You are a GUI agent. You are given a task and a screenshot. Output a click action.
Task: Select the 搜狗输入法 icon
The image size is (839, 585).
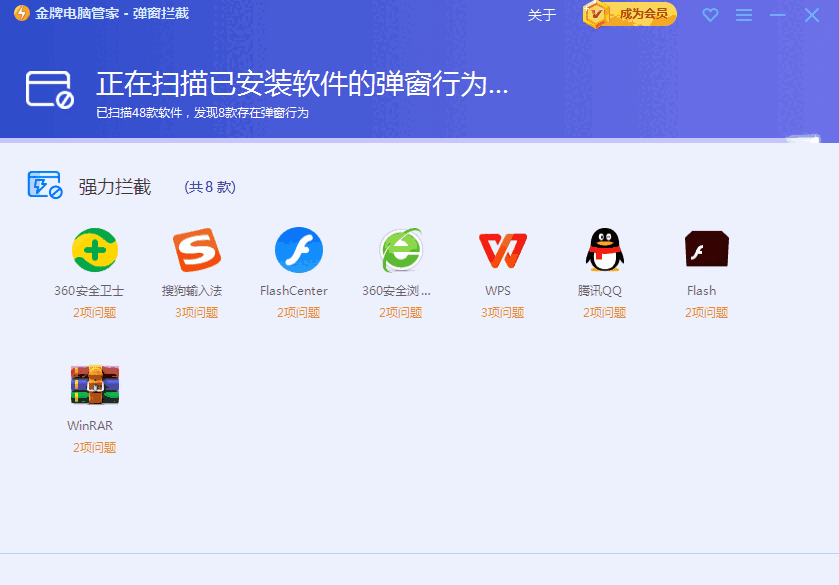[x=197, y=250]
